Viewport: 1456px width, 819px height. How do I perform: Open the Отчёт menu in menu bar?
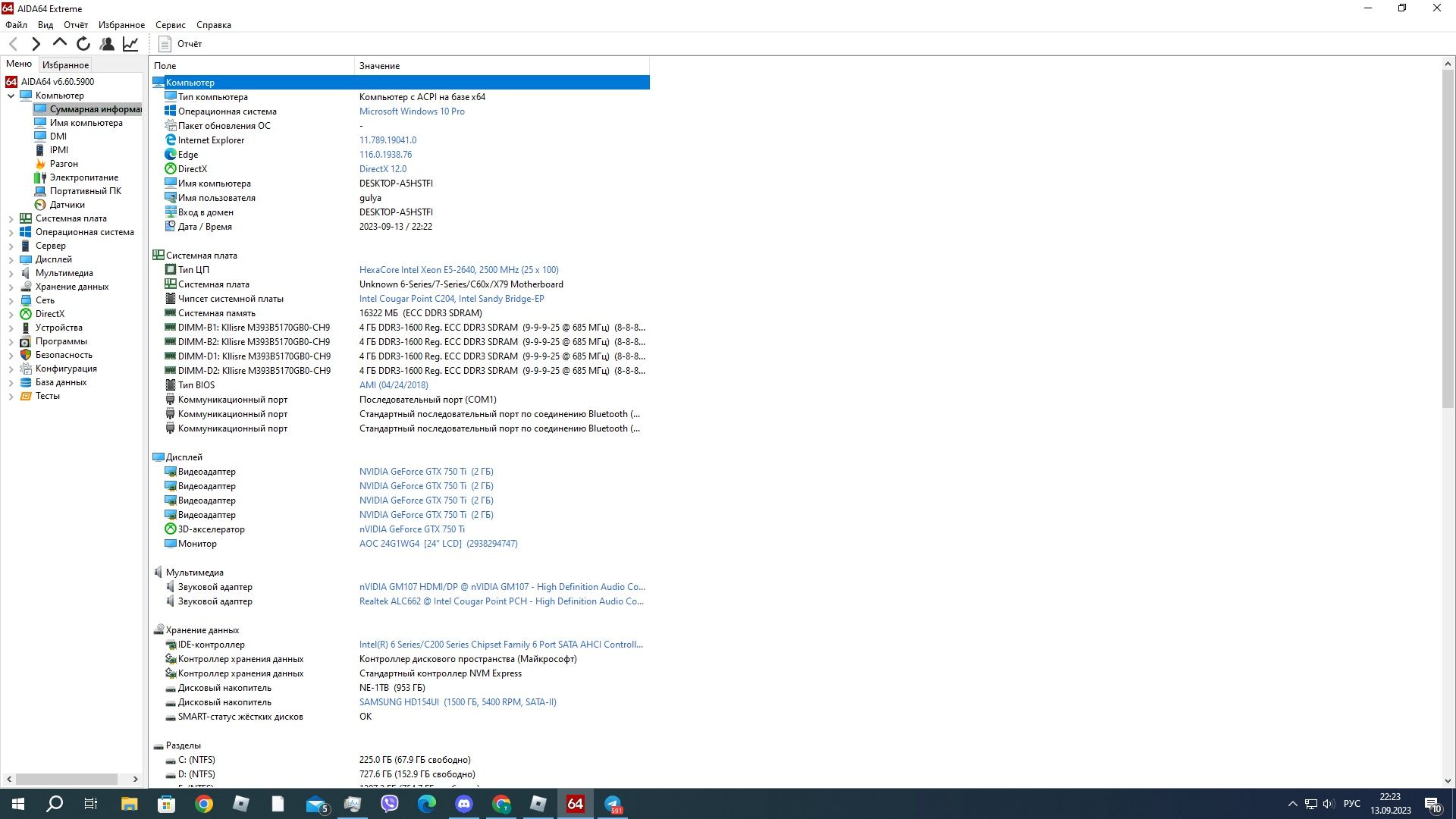[76, 24]
